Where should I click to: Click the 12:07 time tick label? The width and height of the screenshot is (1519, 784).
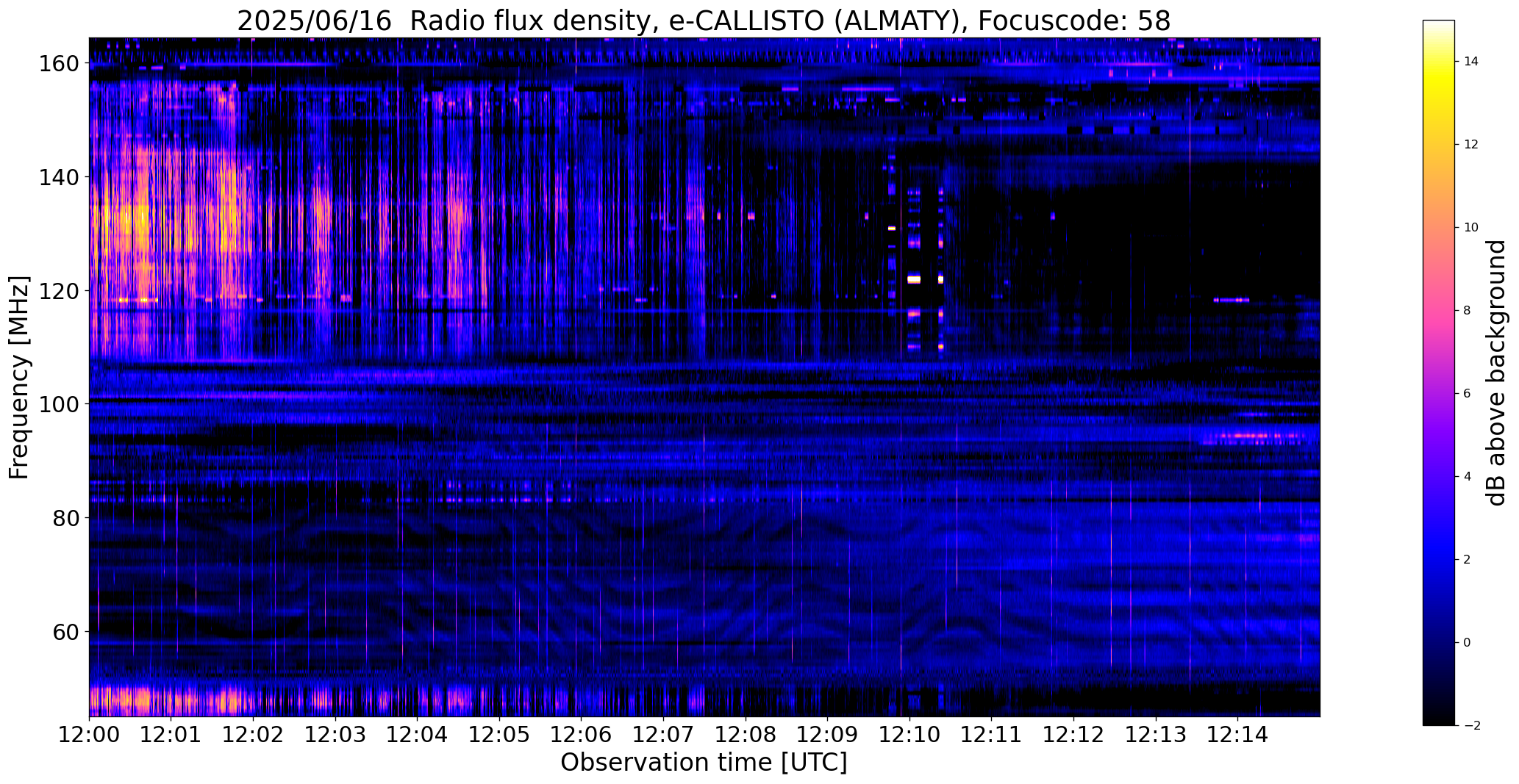663,734
